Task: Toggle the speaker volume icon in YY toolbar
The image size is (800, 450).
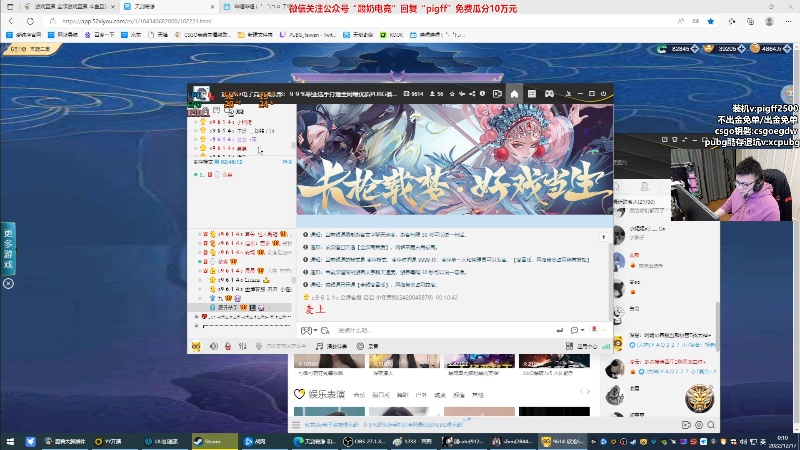Action: coord(214,346)
